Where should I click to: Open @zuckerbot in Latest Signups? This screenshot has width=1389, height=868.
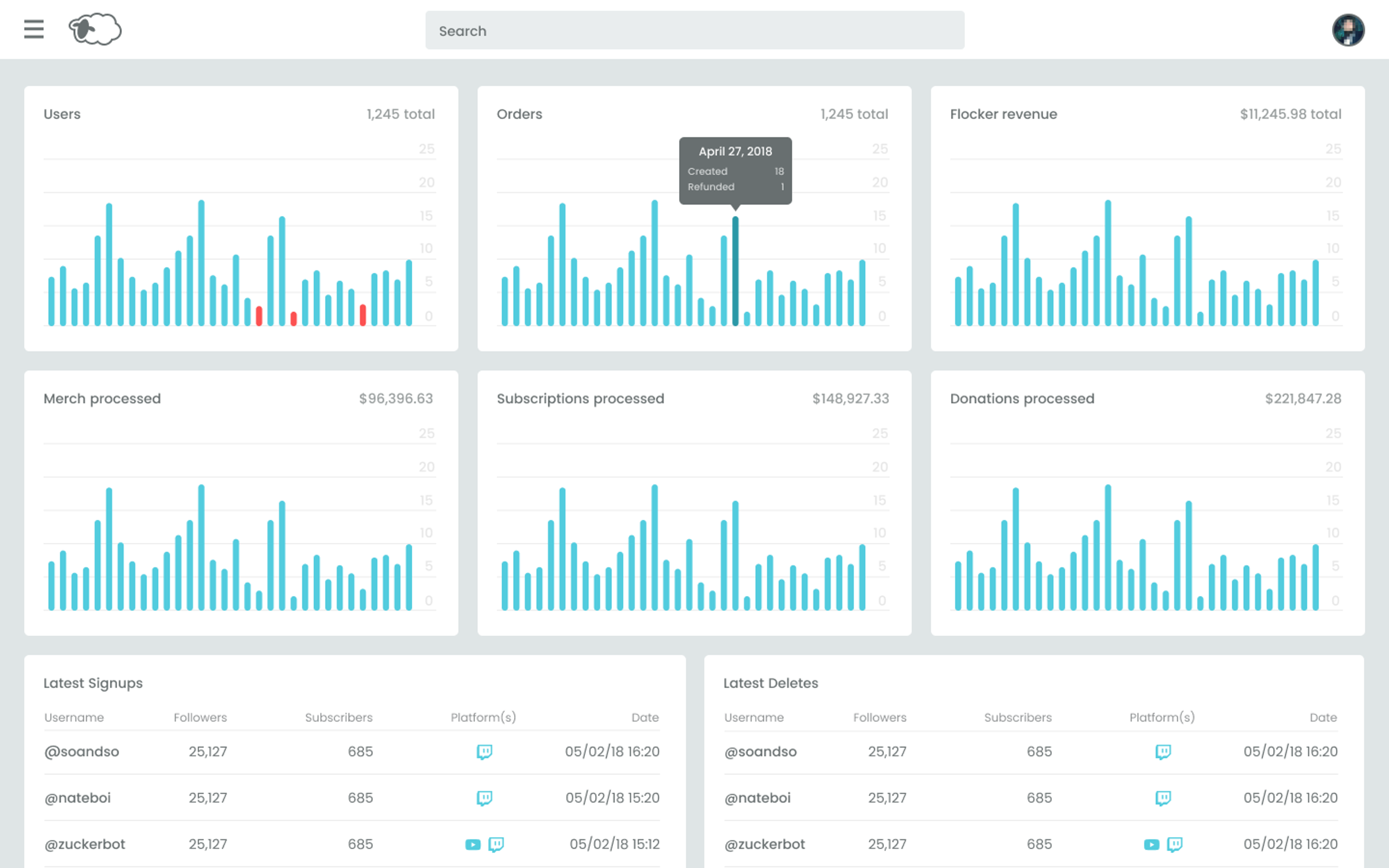[x=85, y=844]
